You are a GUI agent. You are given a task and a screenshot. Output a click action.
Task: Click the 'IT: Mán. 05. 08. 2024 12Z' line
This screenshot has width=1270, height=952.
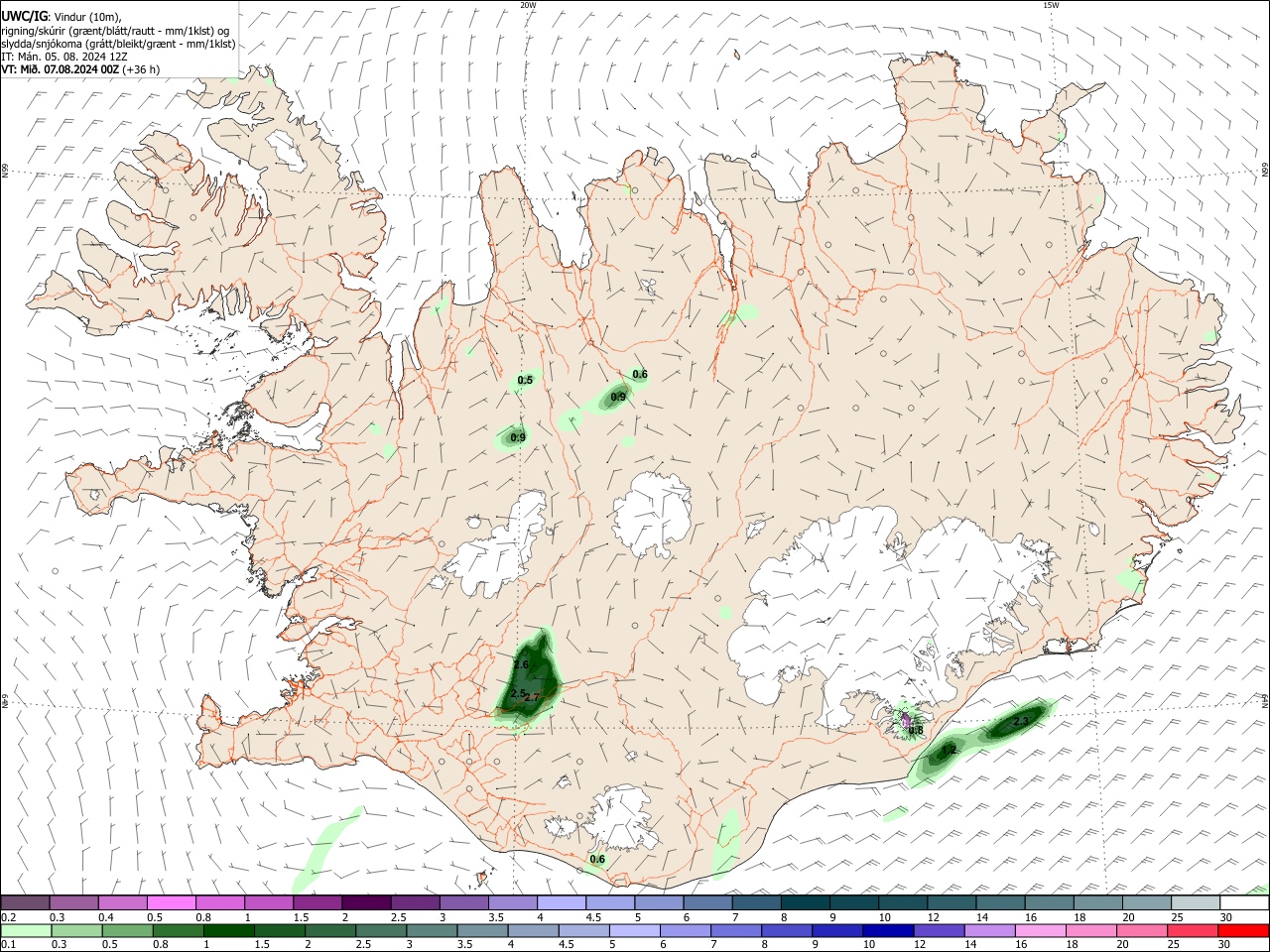pyautogui.click(x=64, y=57)
